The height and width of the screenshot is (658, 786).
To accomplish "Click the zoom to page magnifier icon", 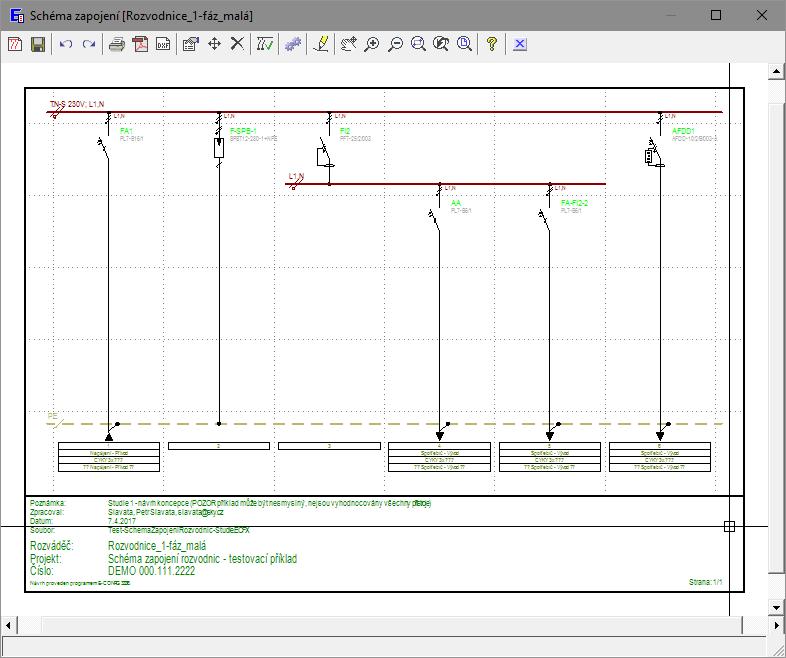I will pos(465,44).
